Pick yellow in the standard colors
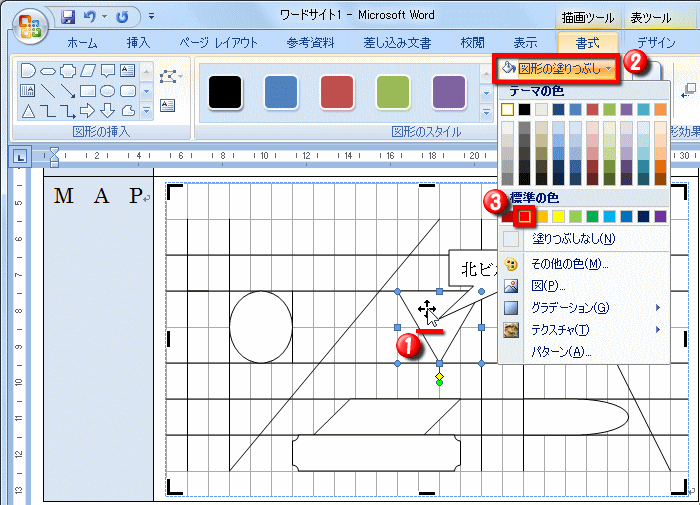The height and width of the screenshot is (505, 700). [x=558, y=217]
